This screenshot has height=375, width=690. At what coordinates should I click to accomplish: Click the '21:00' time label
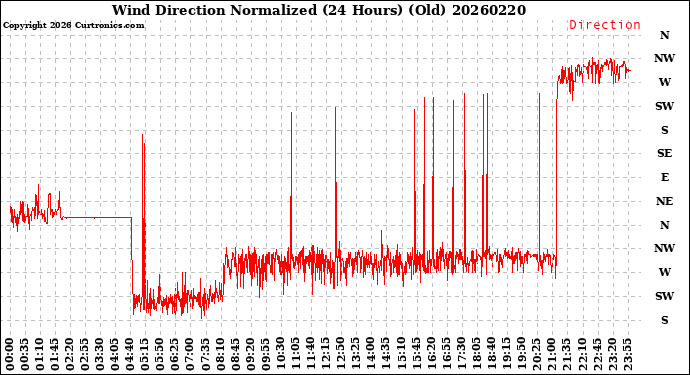click(x=552, y=355)
